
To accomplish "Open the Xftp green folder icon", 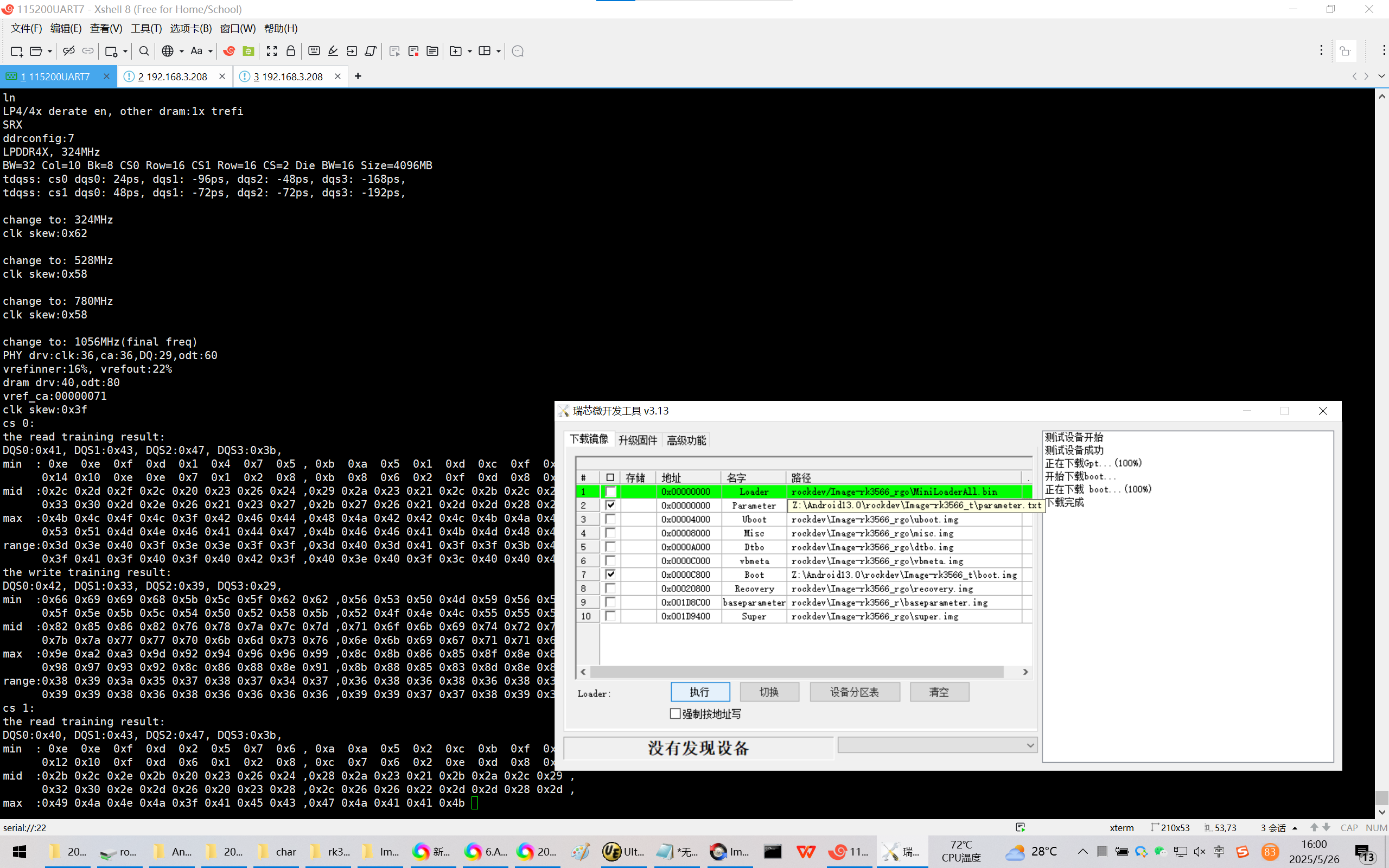I will click(x=249, y=51).
